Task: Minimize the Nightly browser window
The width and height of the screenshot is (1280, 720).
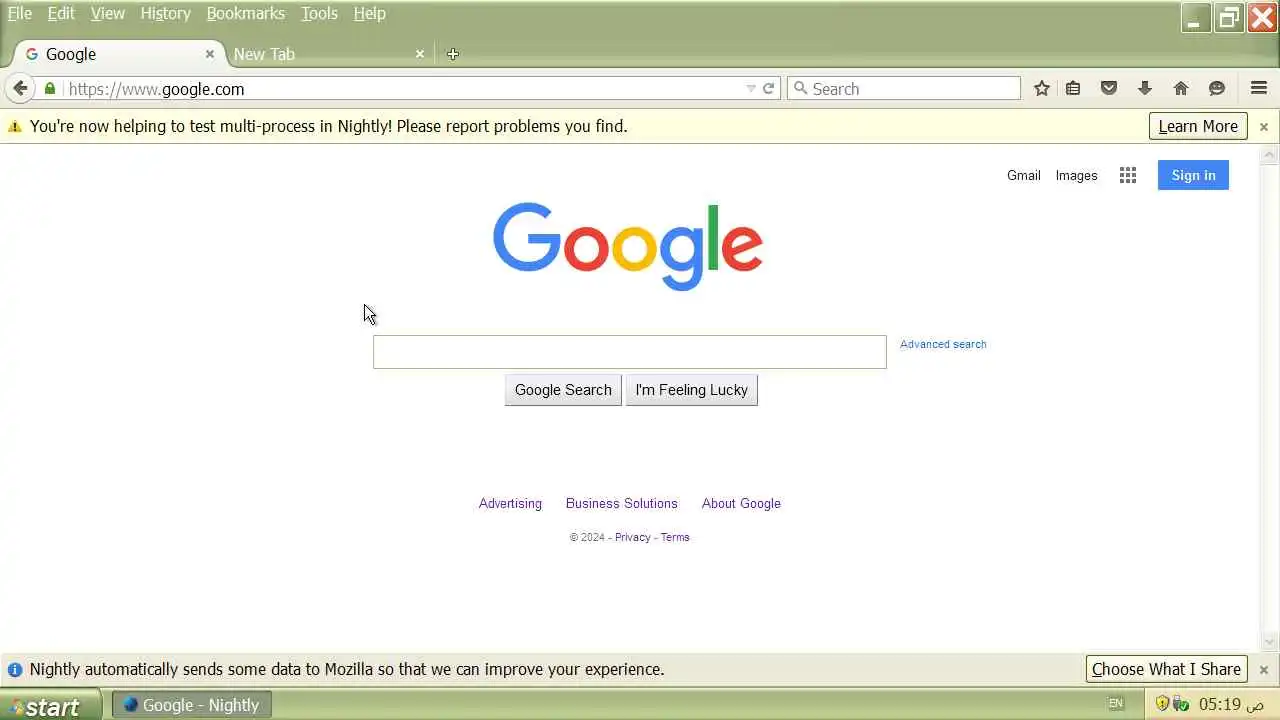Action: click(1194, 18)
